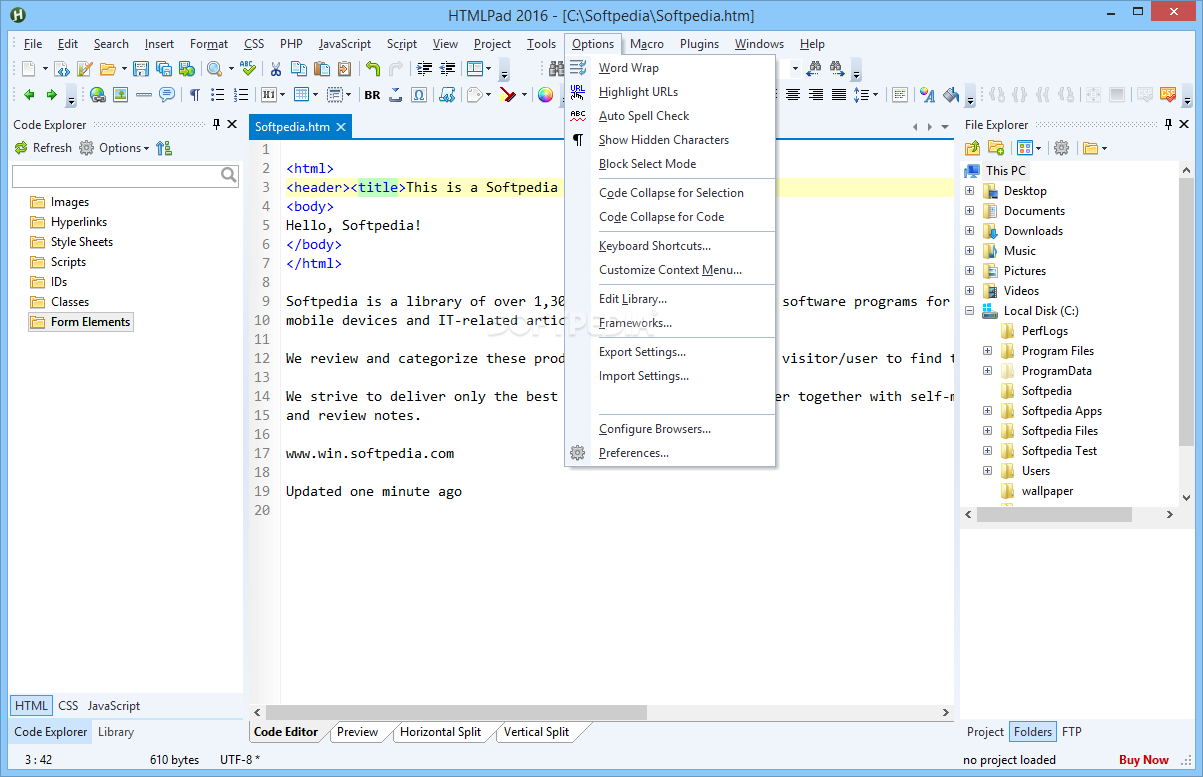
Task: Open the FTP tab in File Explorer
Action: pos(1072,732)
